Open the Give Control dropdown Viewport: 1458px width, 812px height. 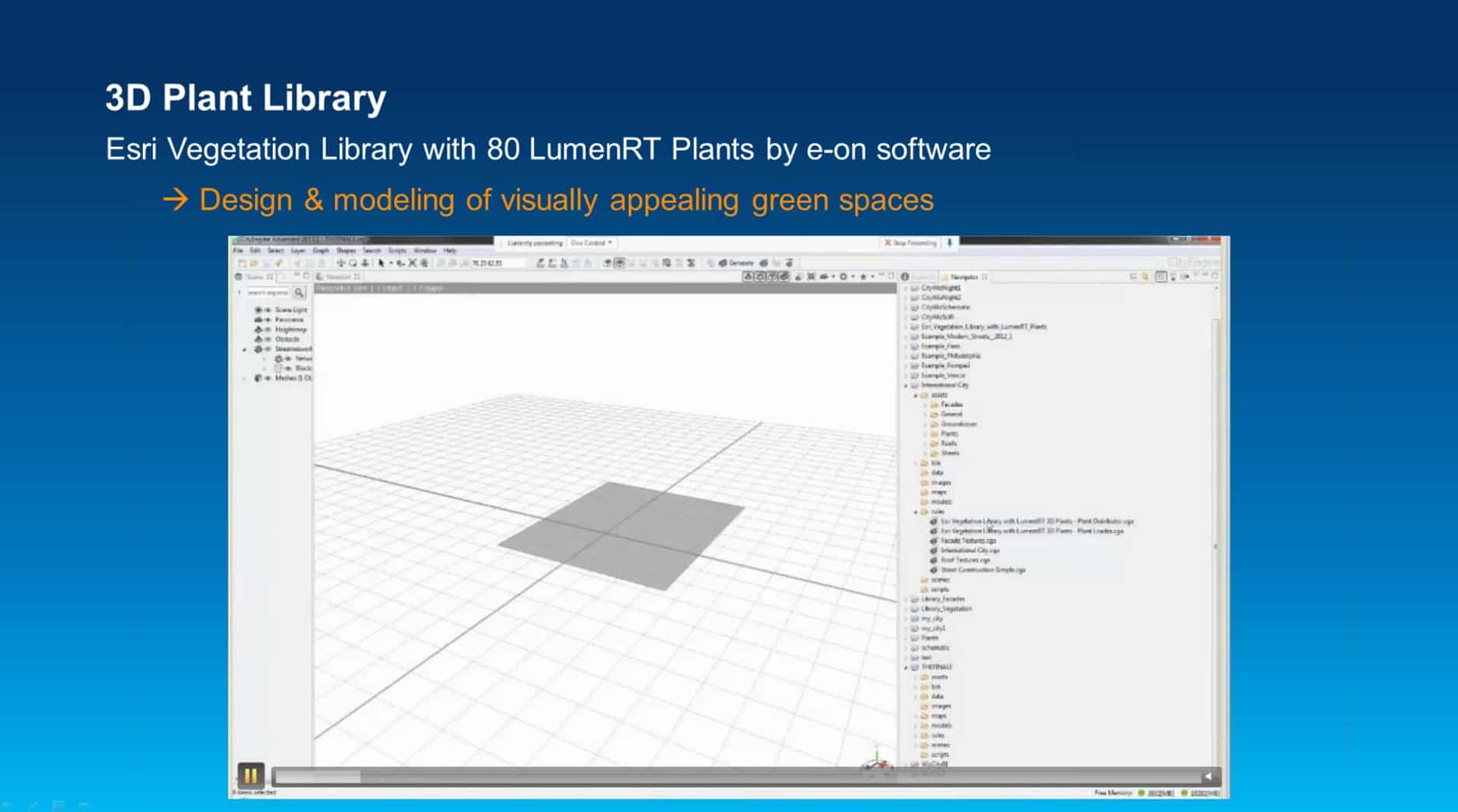tap(591, 243)
